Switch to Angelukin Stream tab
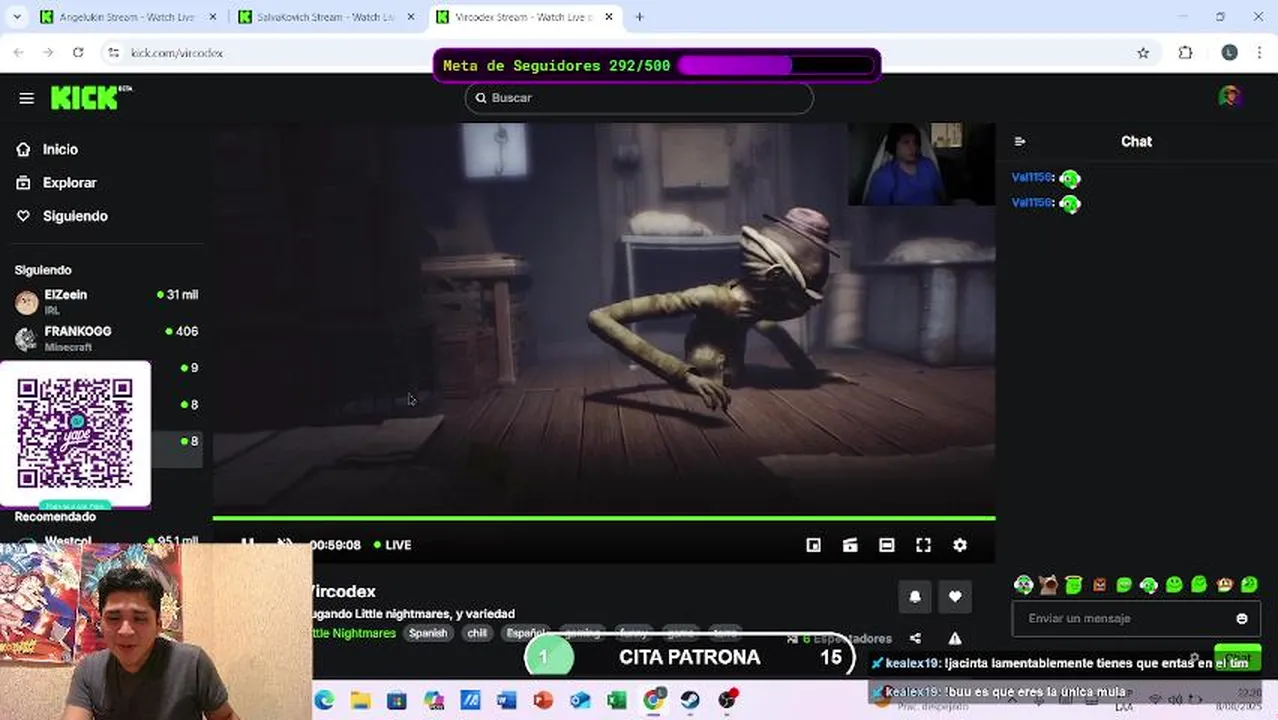This screenshot has height=720, width=1278. (x=125, y=17)
